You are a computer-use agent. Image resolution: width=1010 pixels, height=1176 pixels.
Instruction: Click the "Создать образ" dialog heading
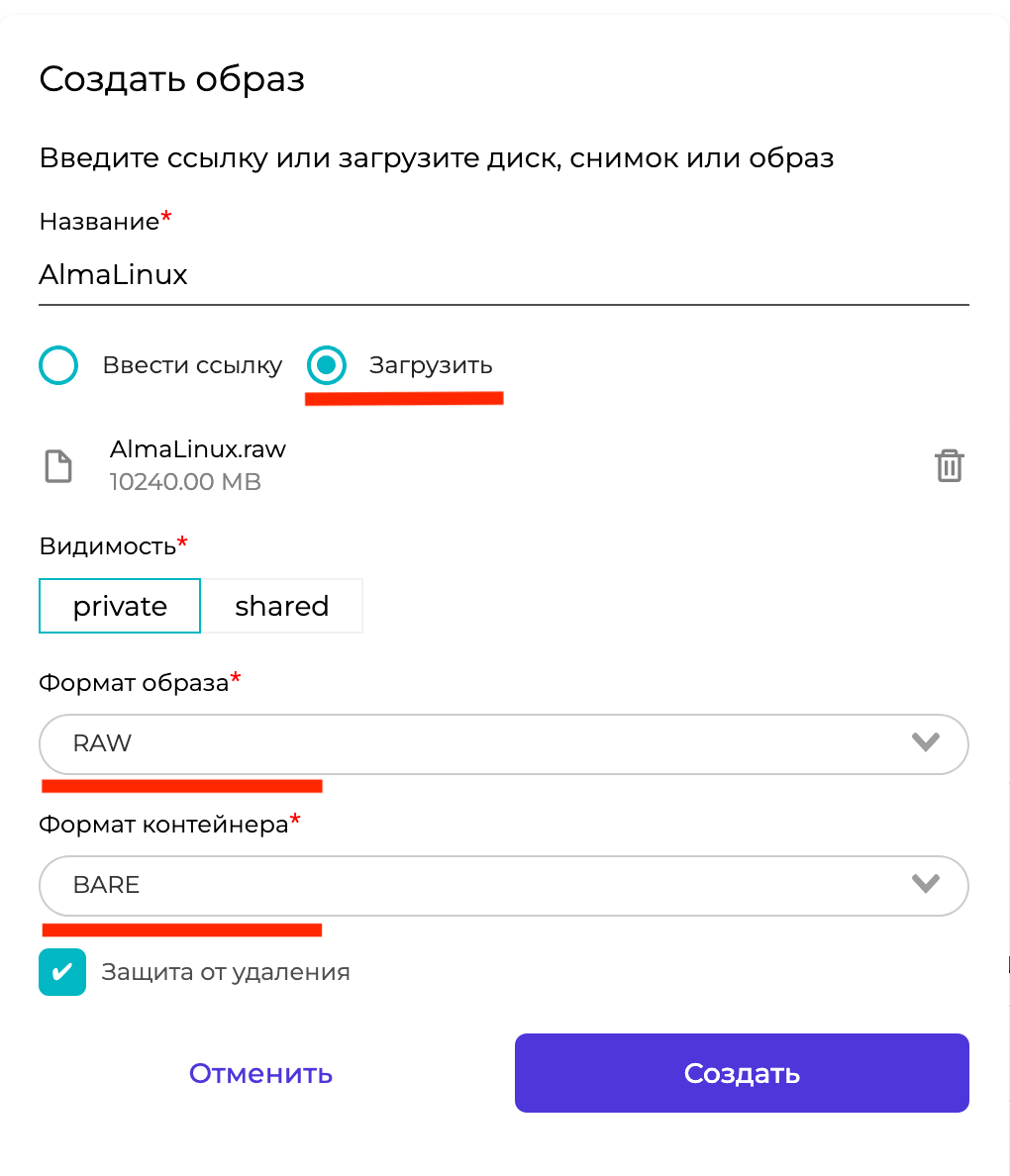pyautogui.click(x=171, y=79)
